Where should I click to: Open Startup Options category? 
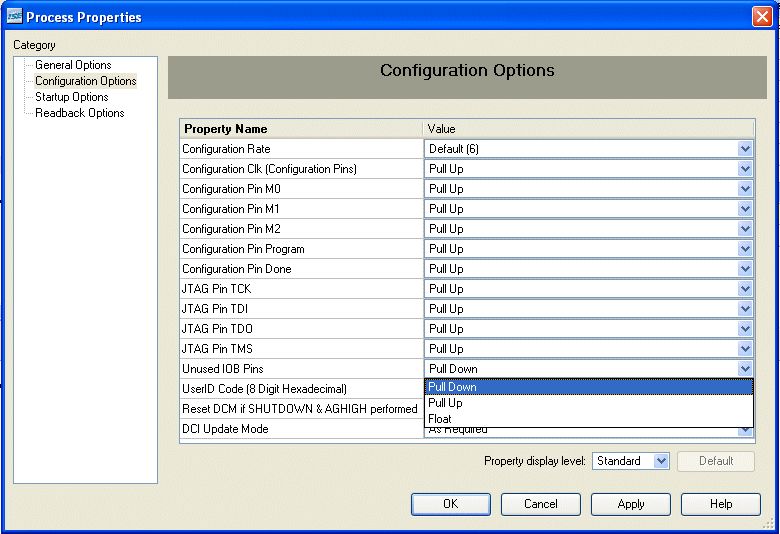[71, 97]
